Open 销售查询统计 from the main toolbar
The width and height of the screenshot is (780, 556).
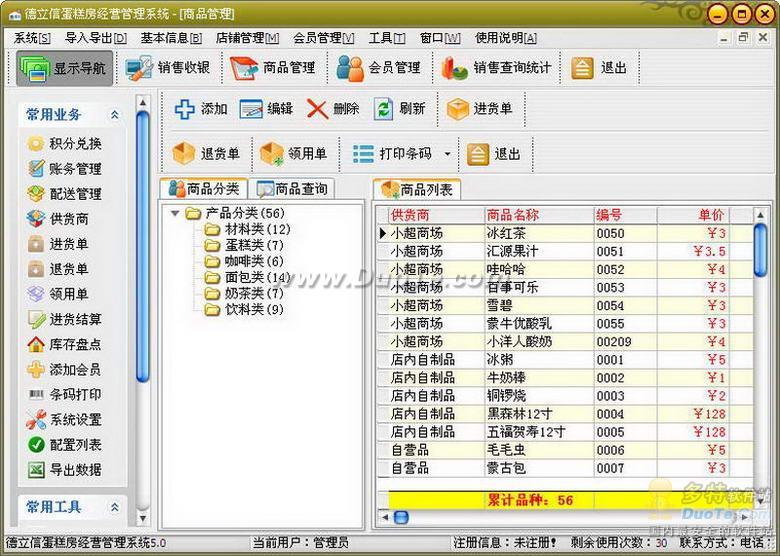tap(497, 68)
